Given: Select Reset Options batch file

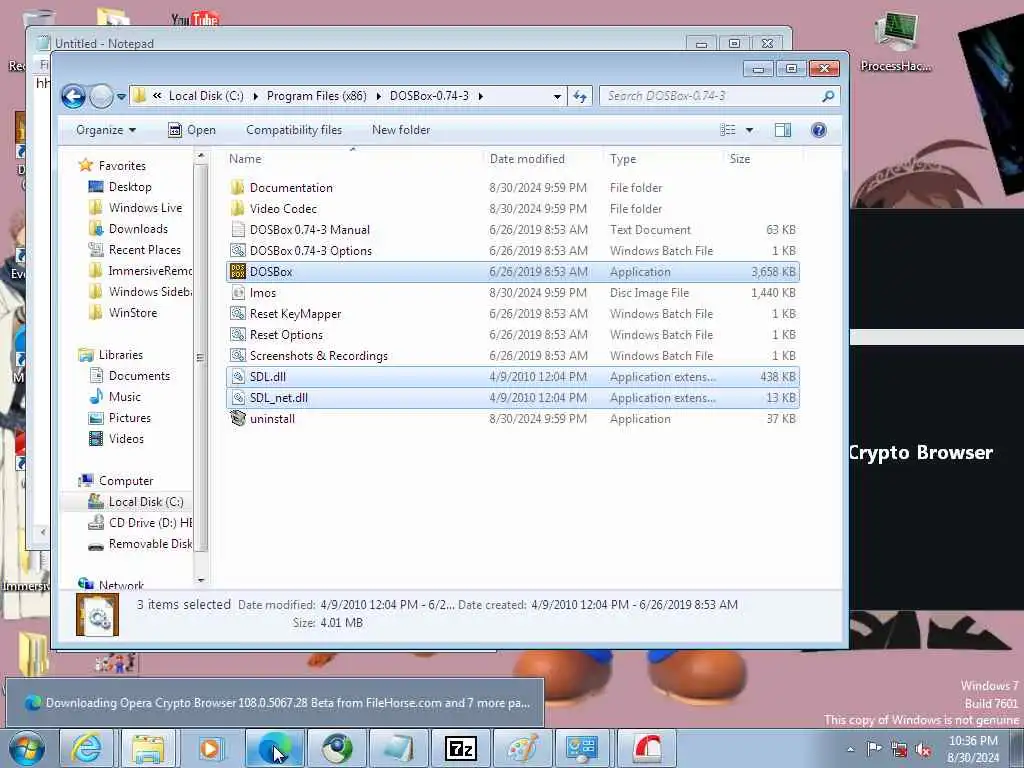Looking at the screenshot, I should point(513,335).
